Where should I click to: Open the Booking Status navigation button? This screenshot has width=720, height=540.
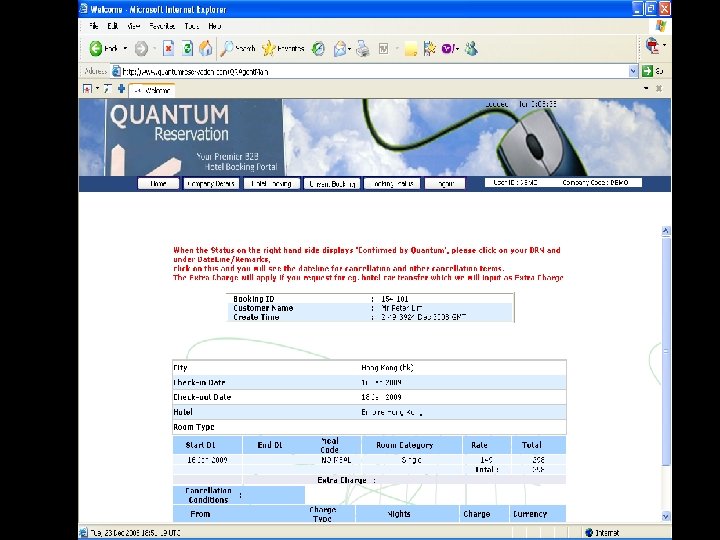392,184
